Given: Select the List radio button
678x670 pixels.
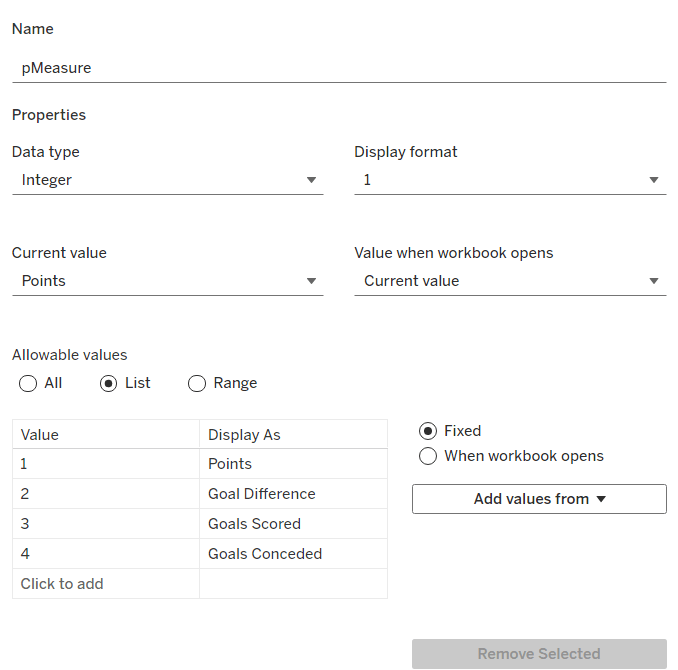Looking at the screenshot, I should 109,383.
